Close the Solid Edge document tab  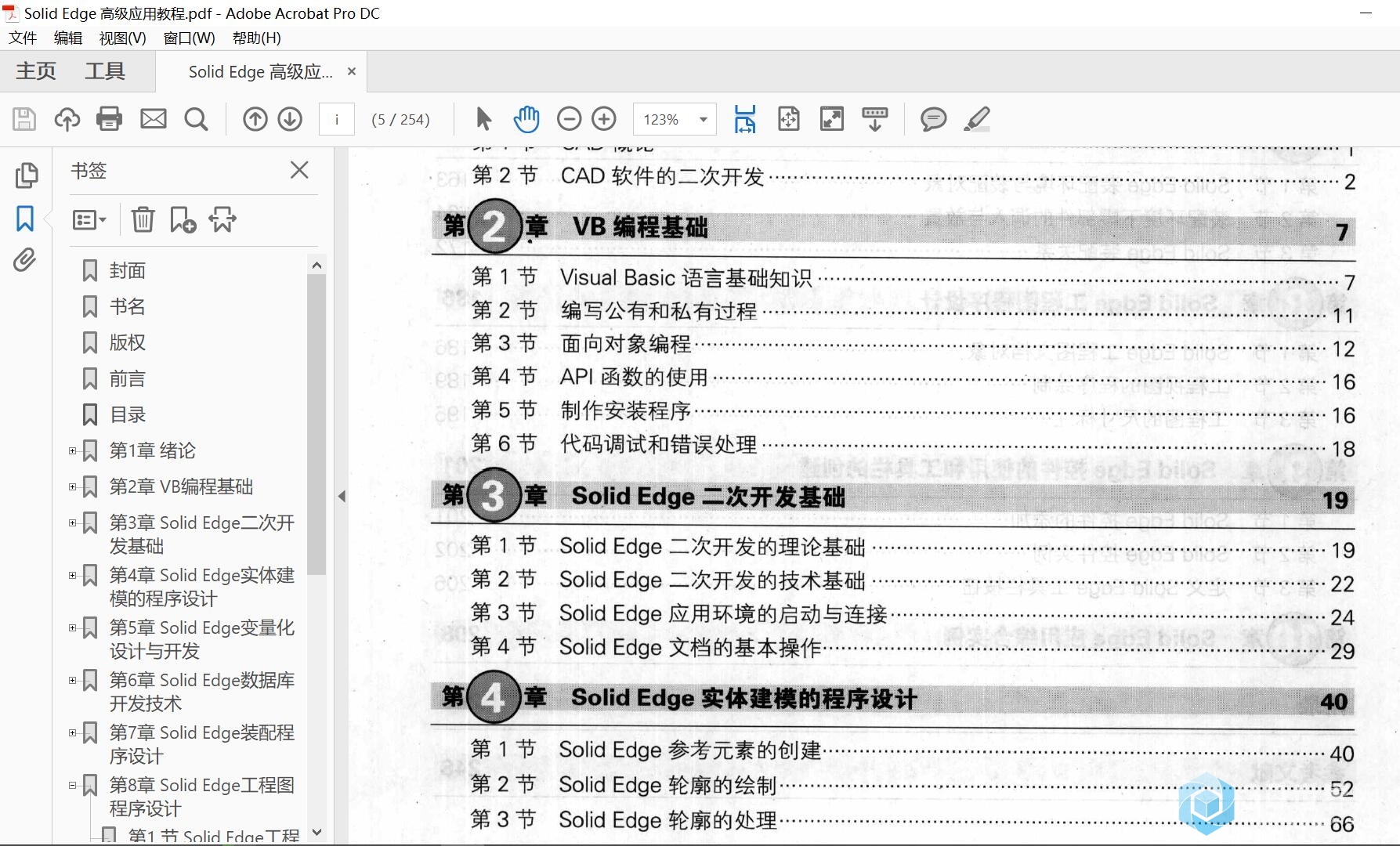click(x=352, y=71)
